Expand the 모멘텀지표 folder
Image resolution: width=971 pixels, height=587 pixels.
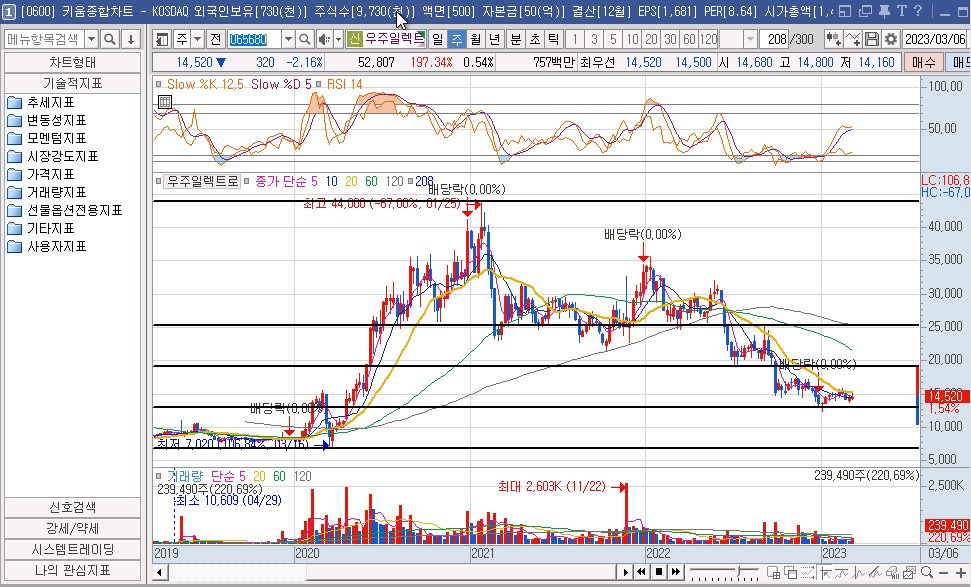(x=47, y=138)
